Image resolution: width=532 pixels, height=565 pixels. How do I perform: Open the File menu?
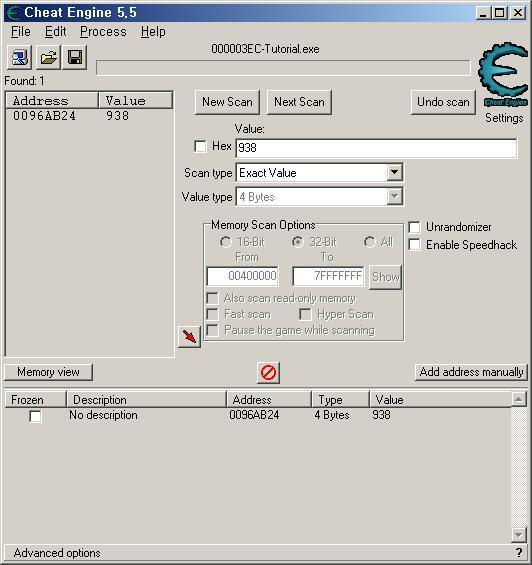click(x=21, y=32)
